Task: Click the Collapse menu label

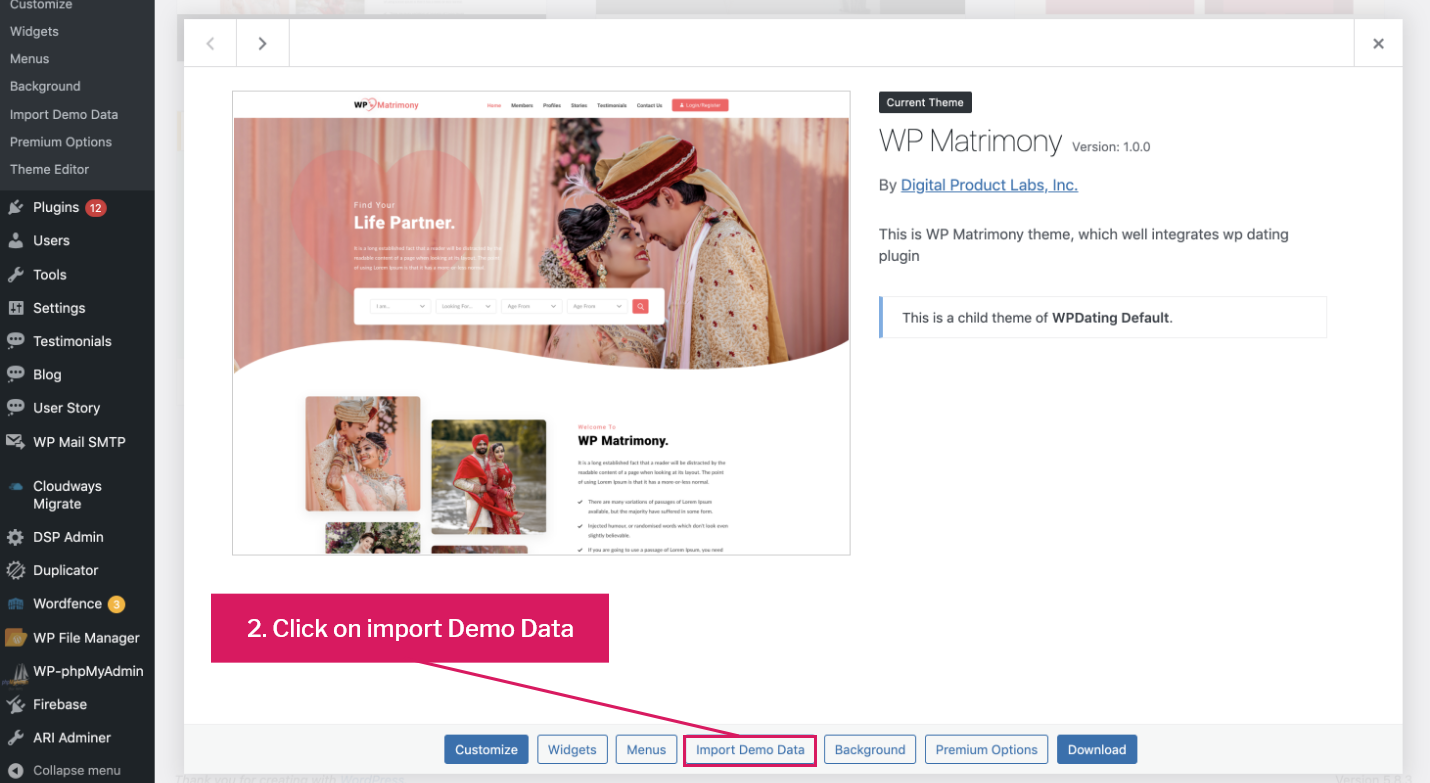Action: pos(77,771)
